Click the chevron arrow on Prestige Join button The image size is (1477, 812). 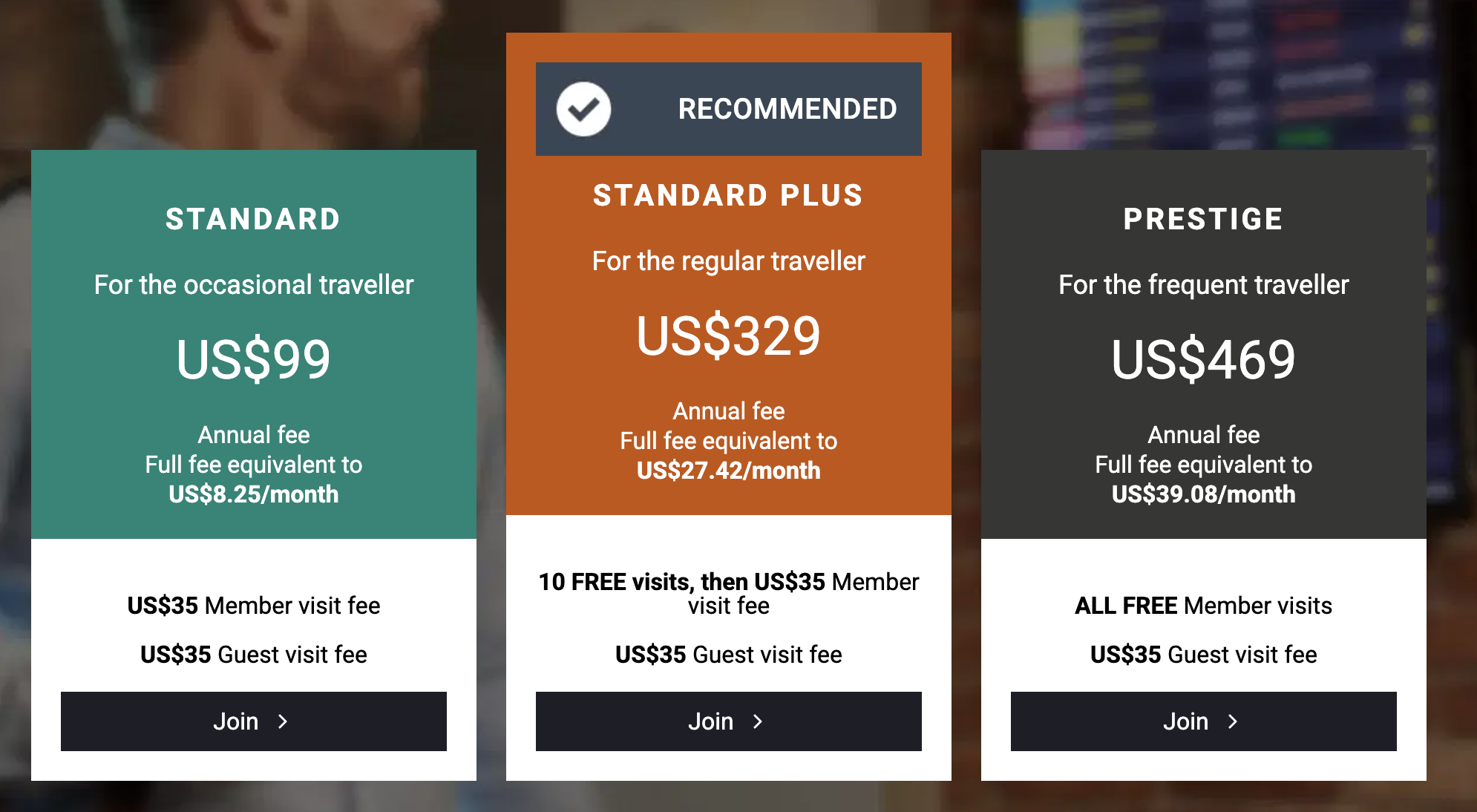click(1232, 721)
